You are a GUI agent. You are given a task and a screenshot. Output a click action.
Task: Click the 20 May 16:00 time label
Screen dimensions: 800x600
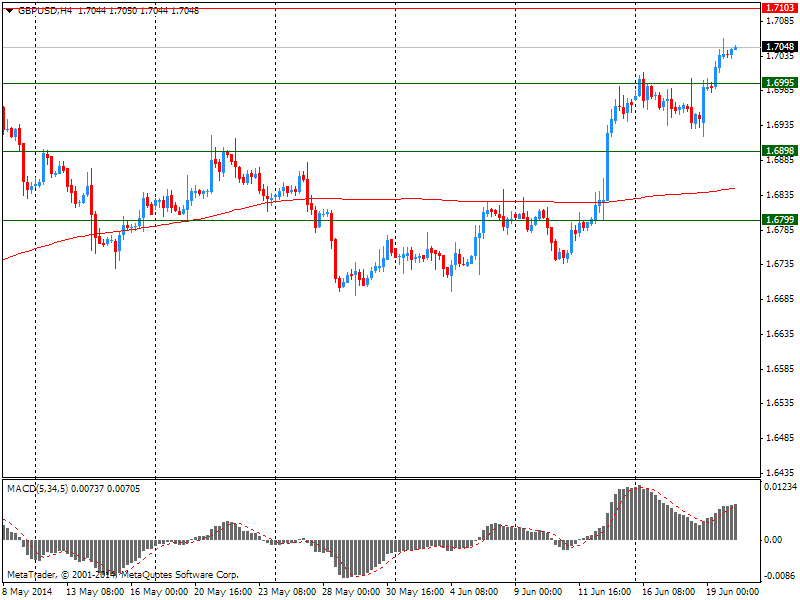(223, 592)
